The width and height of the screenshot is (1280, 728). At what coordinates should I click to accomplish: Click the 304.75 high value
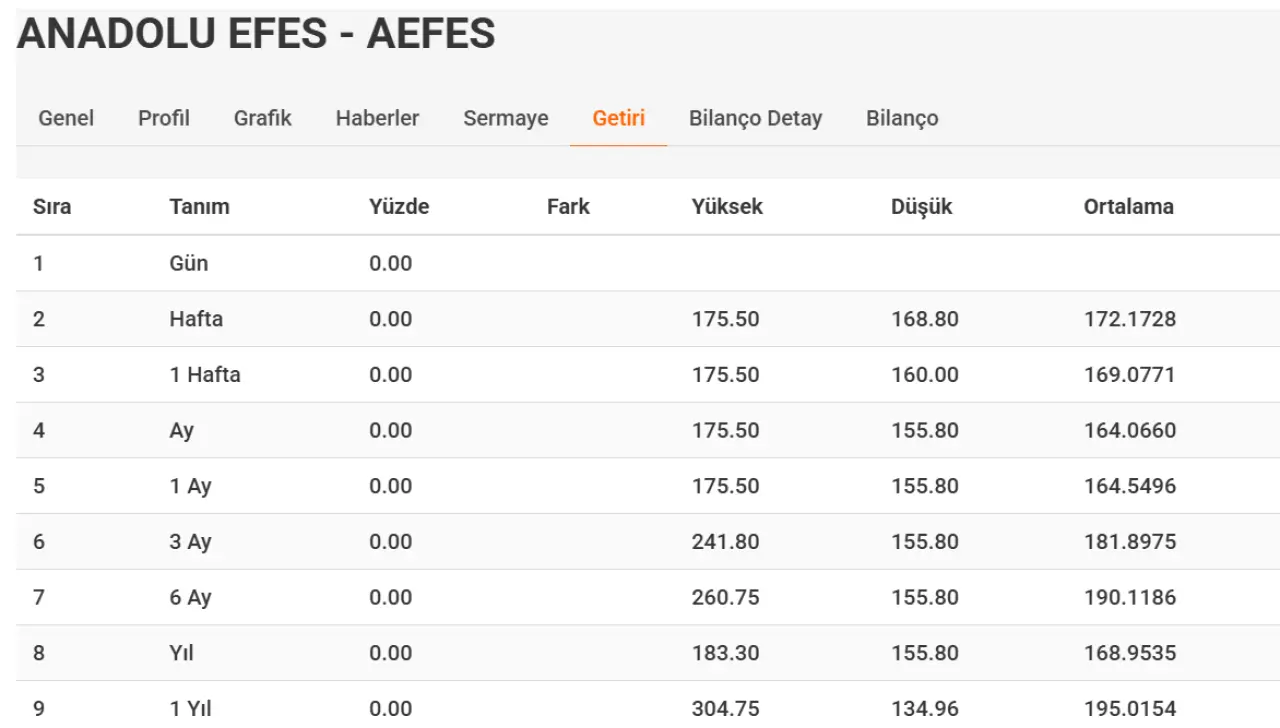pyautogui.click(x=726, y=709)
